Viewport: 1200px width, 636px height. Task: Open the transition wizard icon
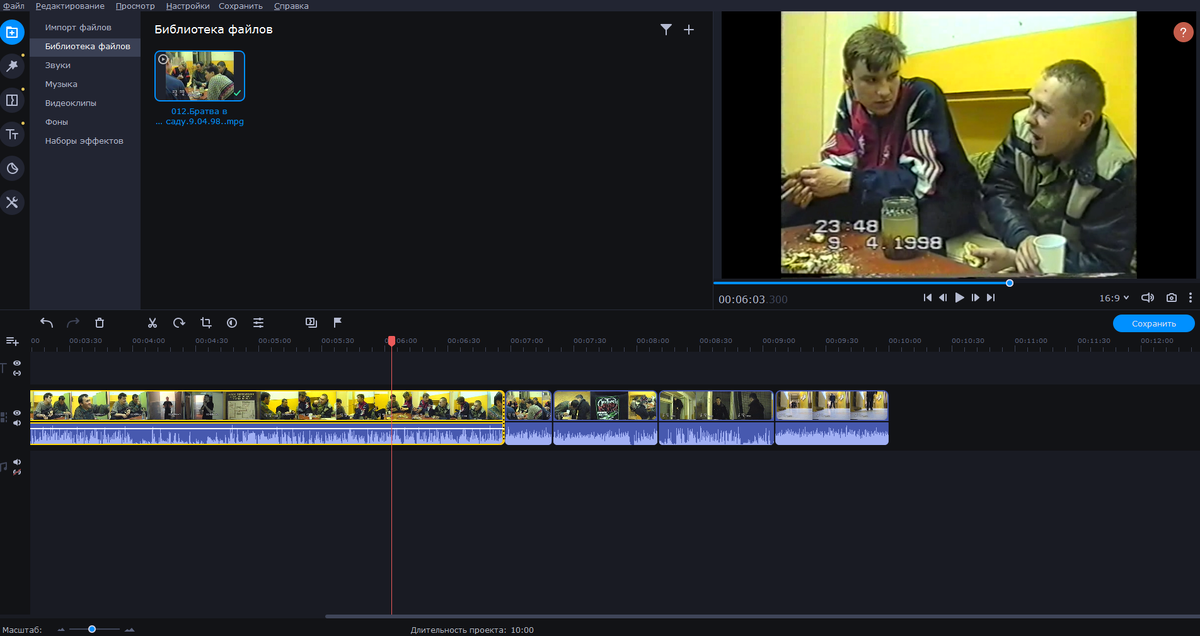point(311,322)
